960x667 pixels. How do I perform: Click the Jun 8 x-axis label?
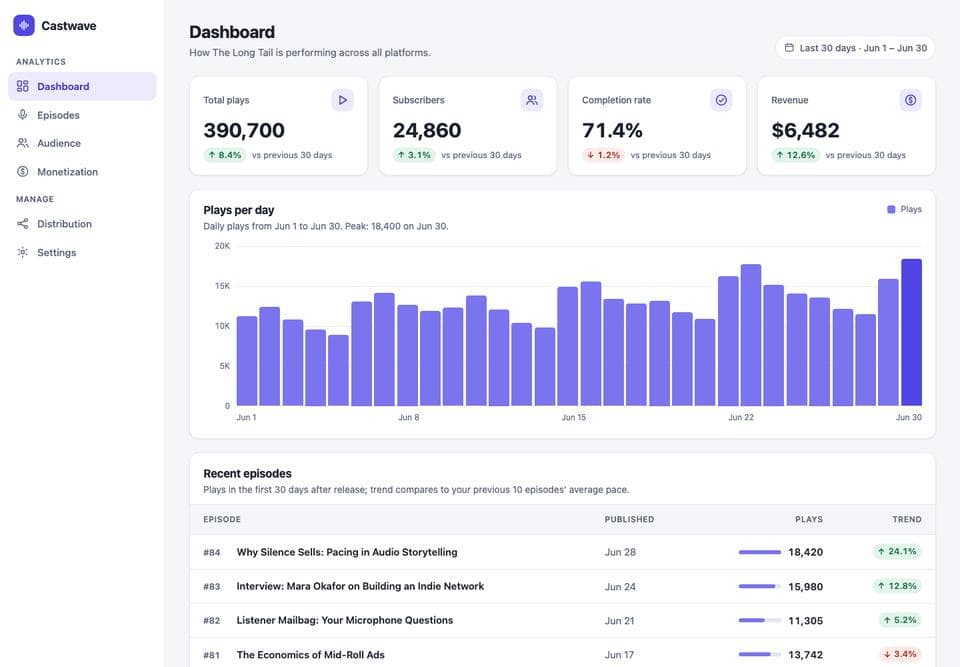coord(409,417)
